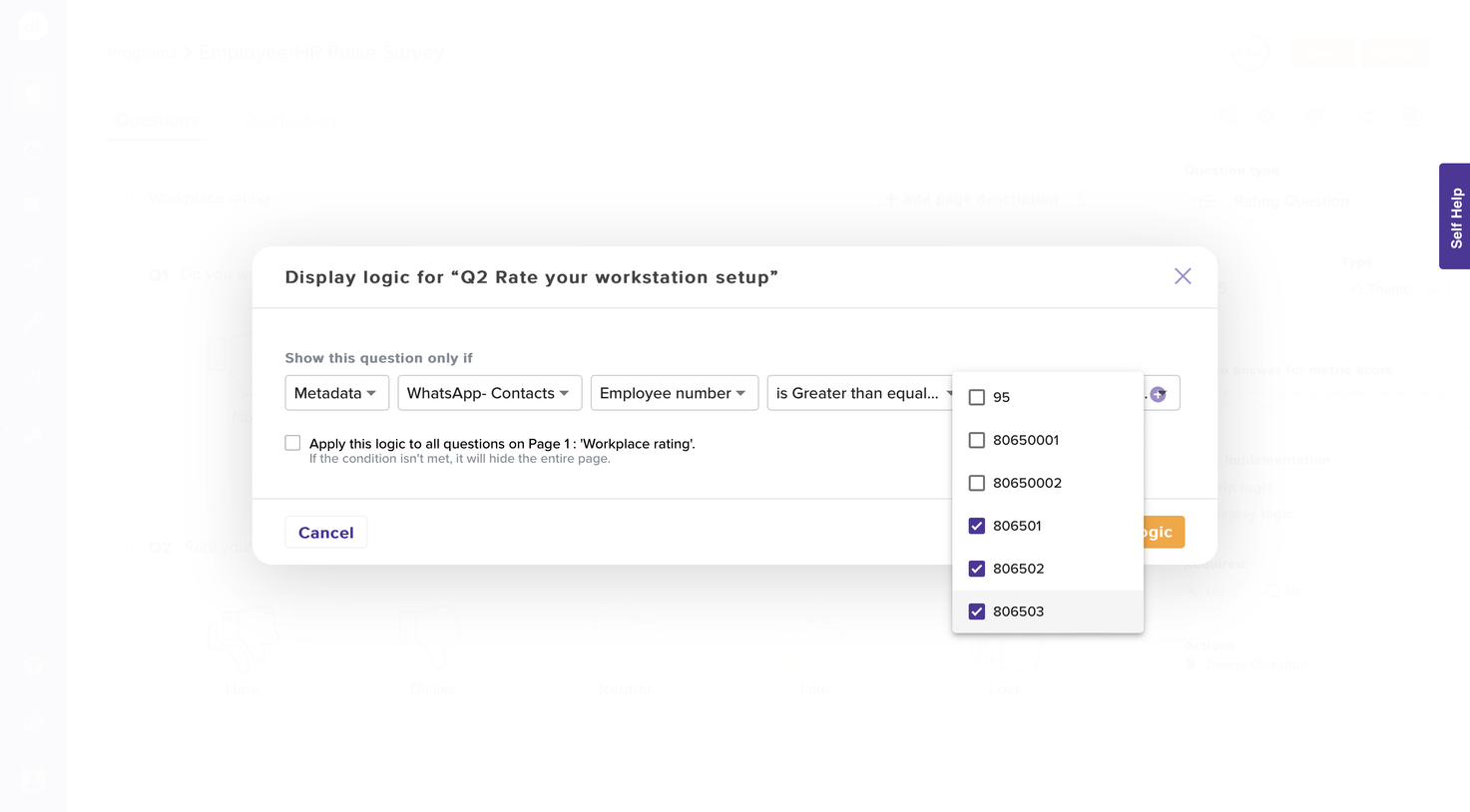Deselect the 806502 checkbox
1470x812 pixels.
click(x=977, y=569)
